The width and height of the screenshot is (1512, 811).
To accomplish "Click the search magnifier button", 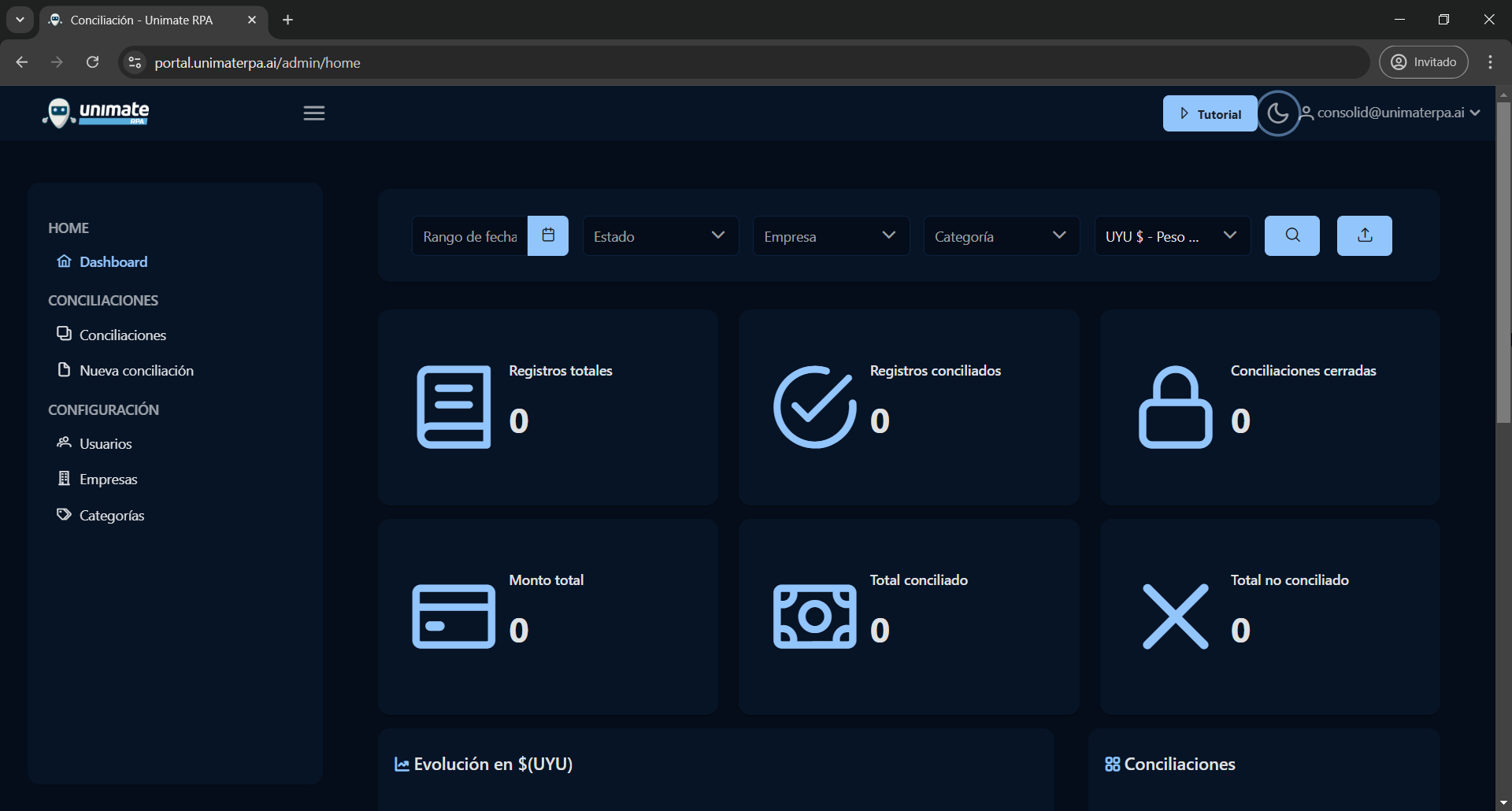I will (1292, 235).
